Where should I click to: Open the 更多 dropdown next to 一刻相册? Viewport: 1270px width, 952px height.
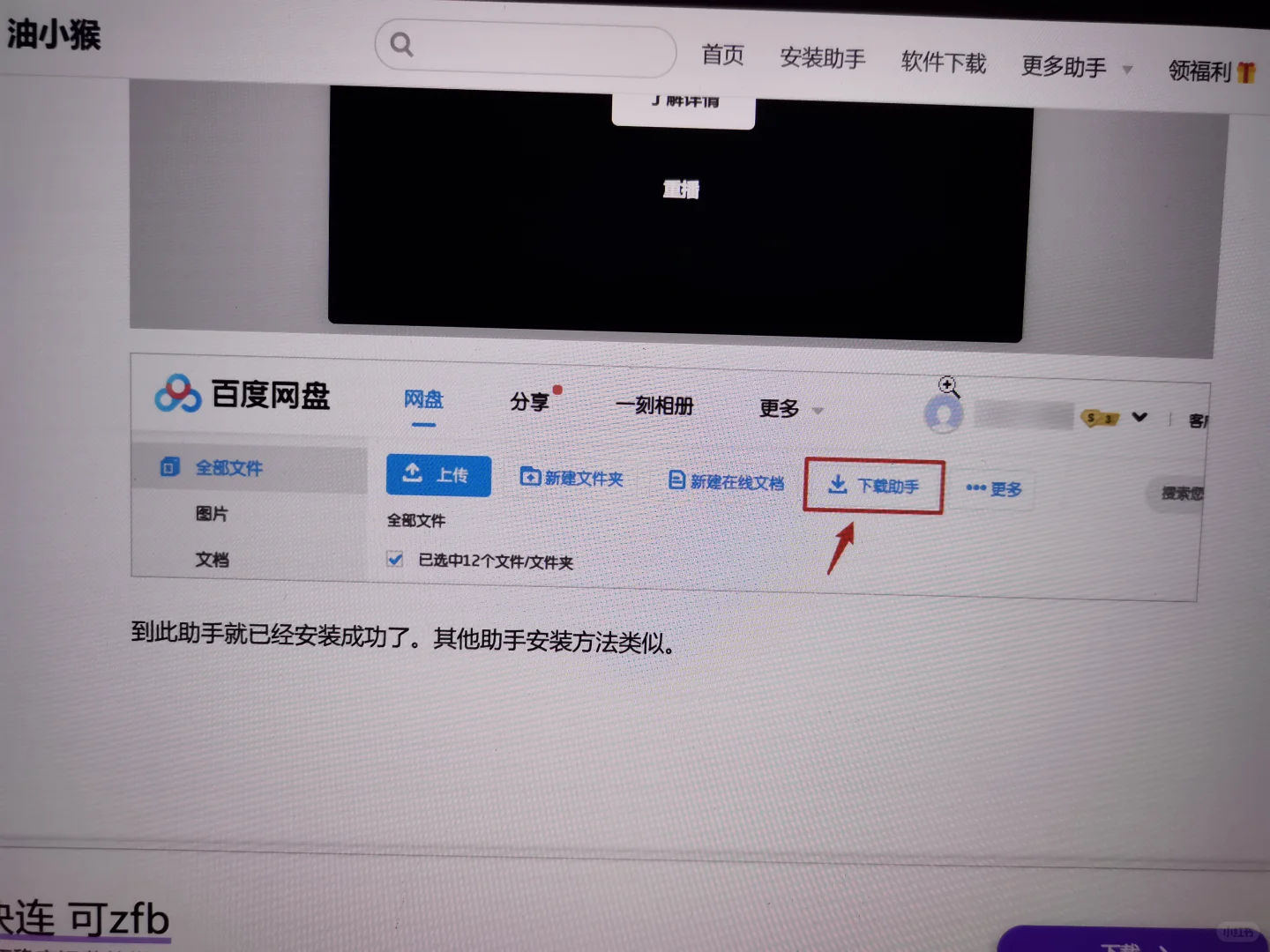[x=780, y=407]
